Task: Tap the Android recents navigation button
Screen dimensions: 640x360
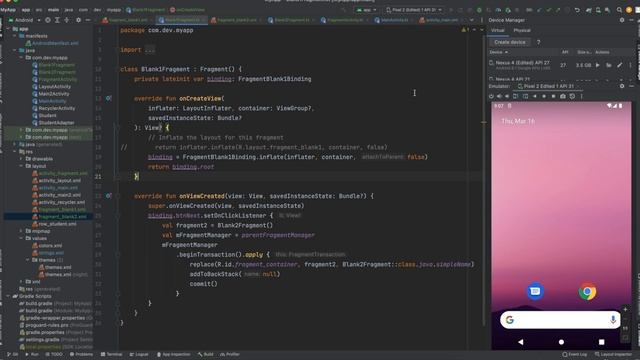Action: [601, 342]
